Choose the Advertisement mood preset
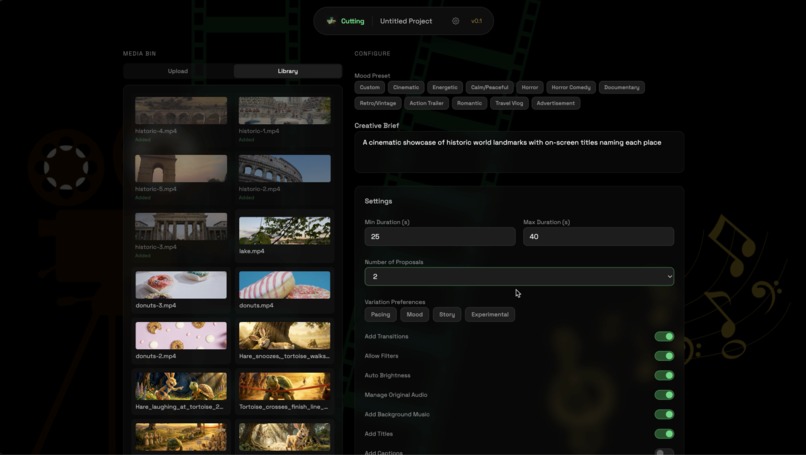 (x=556, y=103)
